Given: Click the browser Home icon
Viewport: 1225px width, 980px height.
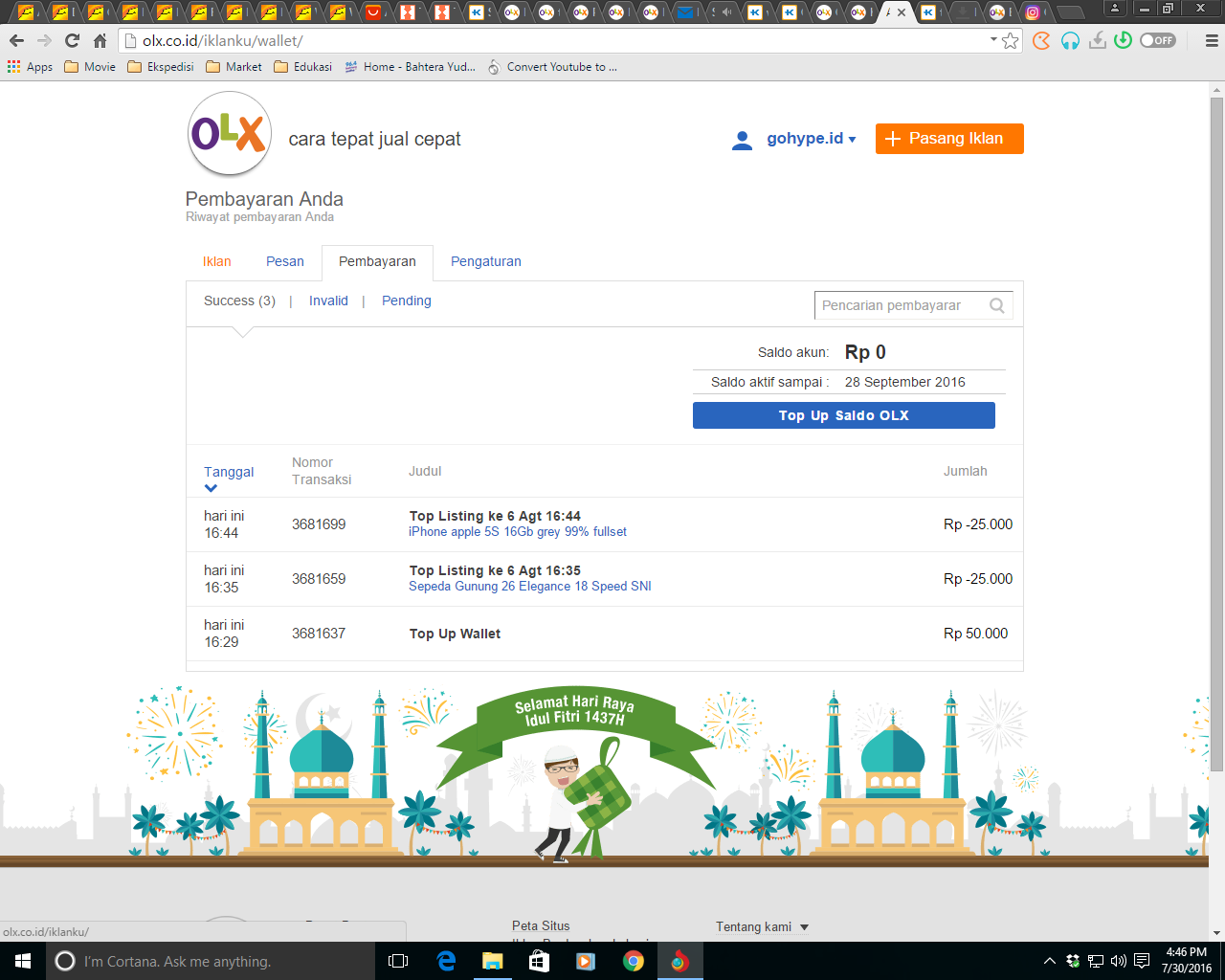Looking at the screenshot, I should [x=100, y=41].
